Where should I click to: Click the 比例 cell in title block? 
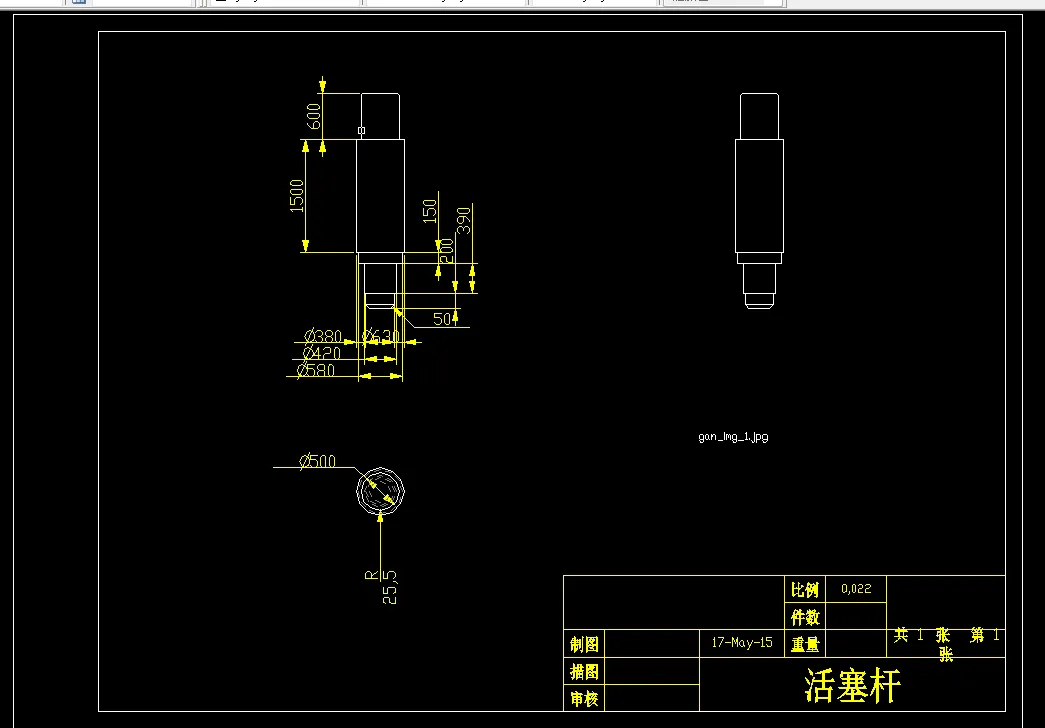[x=804, y=590]
